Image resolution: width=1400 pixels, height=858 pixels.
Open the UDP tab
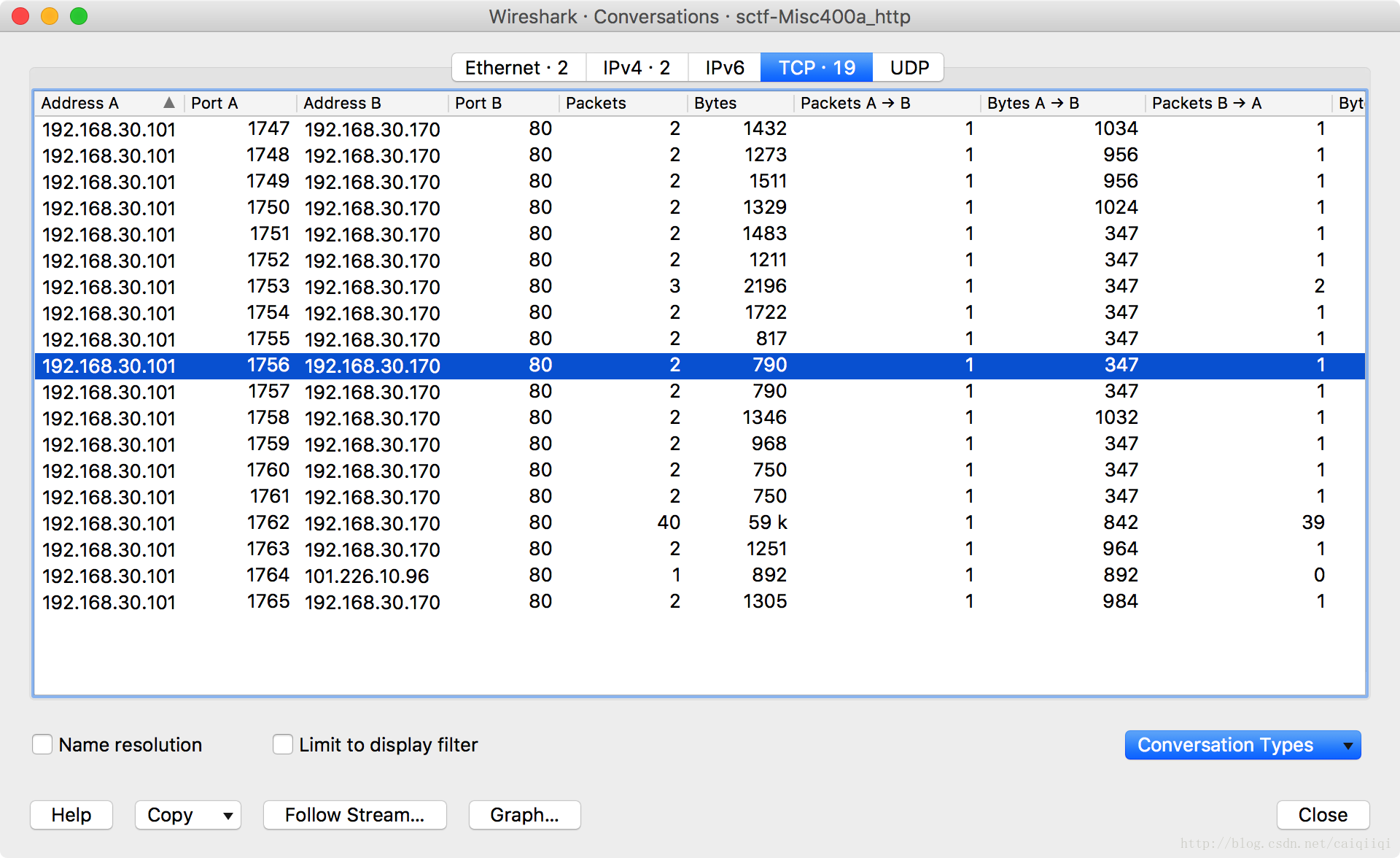[x=909, y=68]
